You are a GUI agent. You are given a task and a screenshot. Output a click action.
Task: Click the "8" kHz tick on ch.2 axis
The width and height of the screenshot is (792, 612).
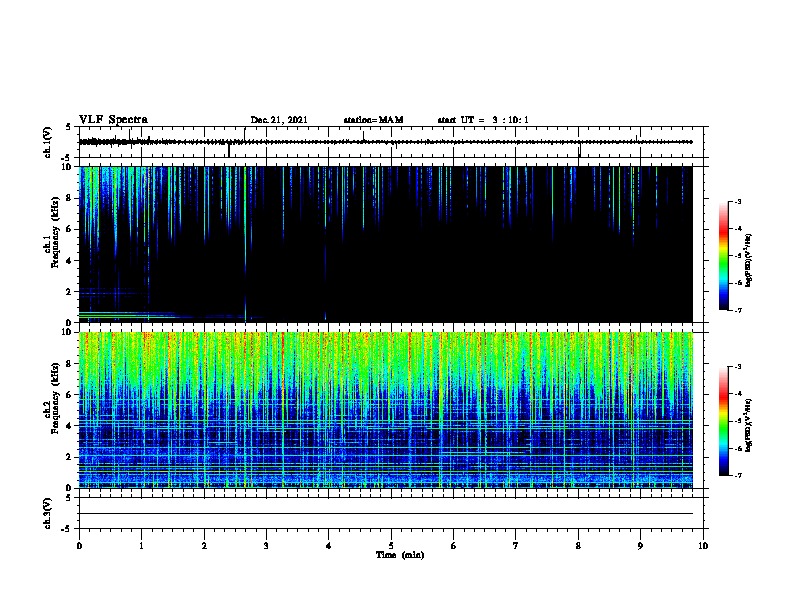pyautogui.click(x=69, y=364)
